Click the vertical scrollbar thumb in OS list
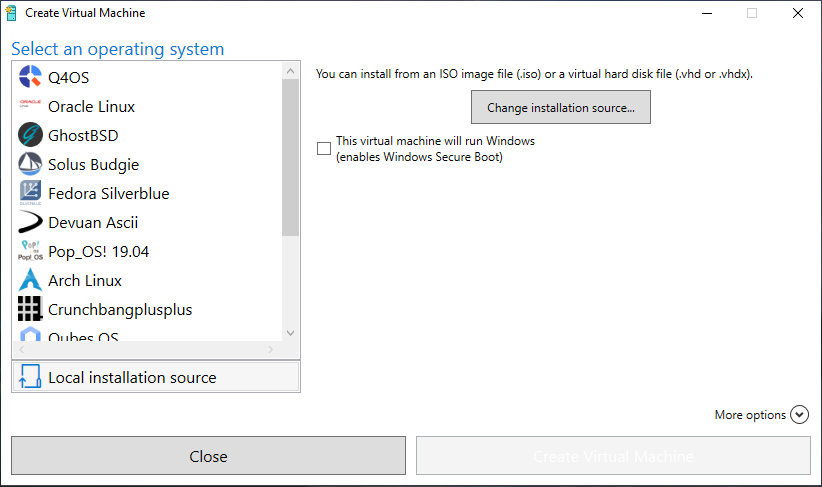Image resolution: width=822 pixels, height=487 pixels. [290, 157]
